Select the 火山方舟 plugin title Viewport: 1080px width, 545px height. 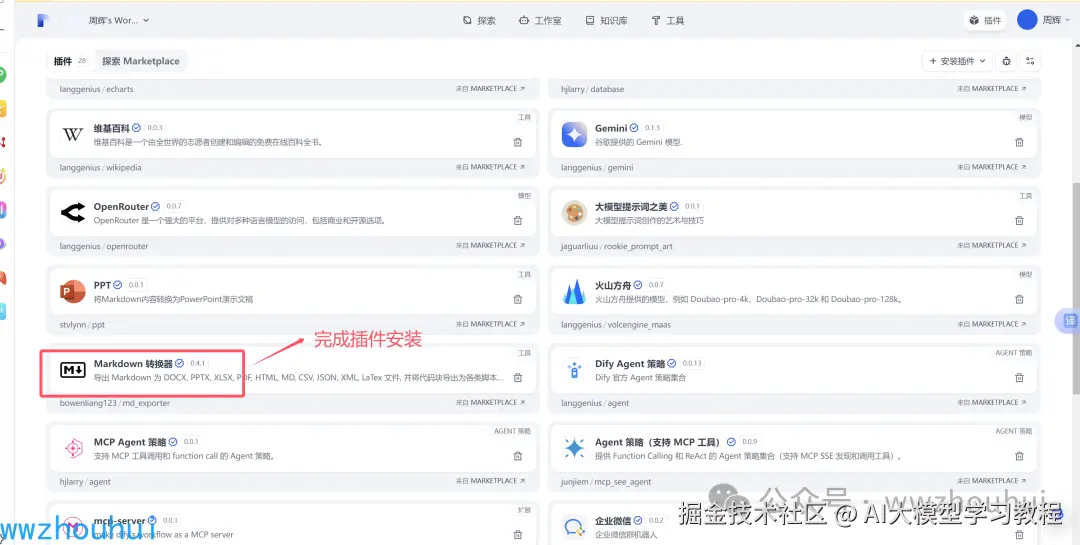click(x=613, y=285)
